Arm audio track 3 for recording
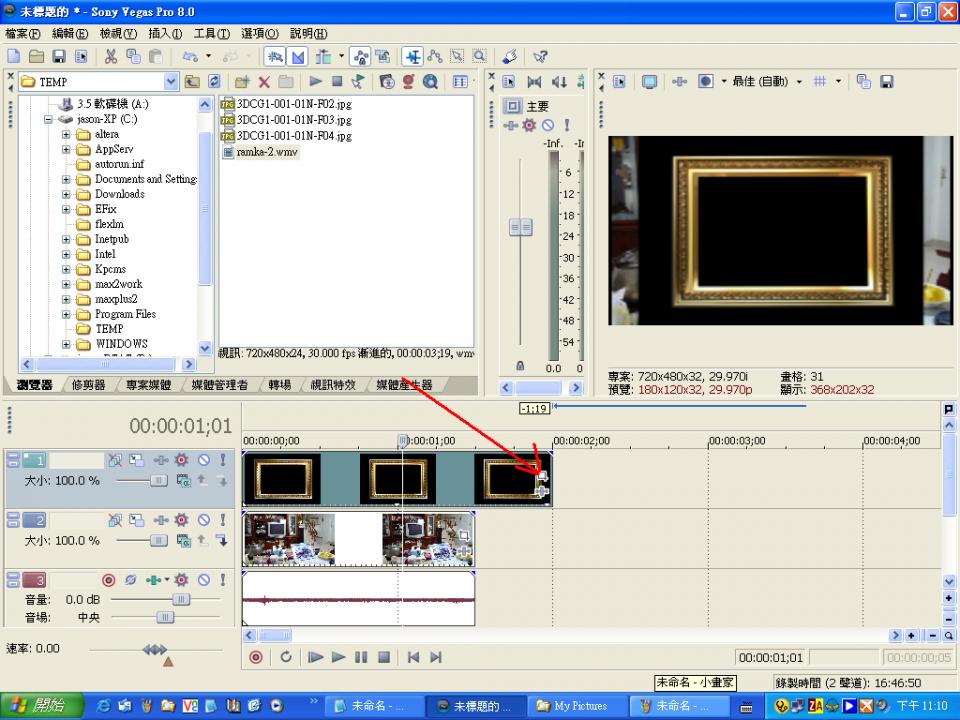The image size is (960, 720). coord(109,580)
